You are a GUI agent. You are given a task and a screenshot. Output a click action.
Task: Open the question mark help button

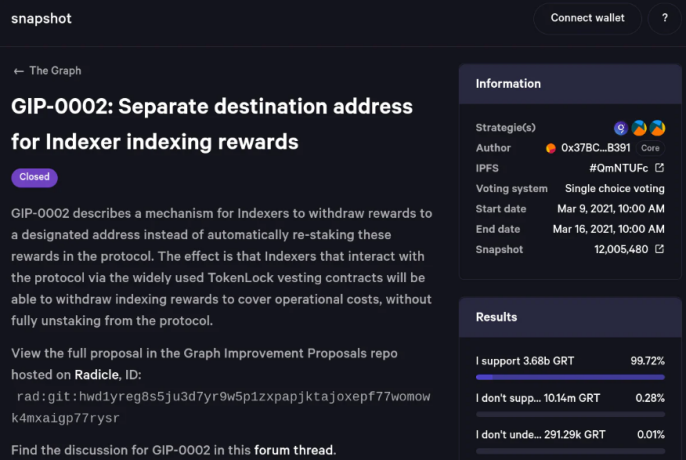(665, 18)
